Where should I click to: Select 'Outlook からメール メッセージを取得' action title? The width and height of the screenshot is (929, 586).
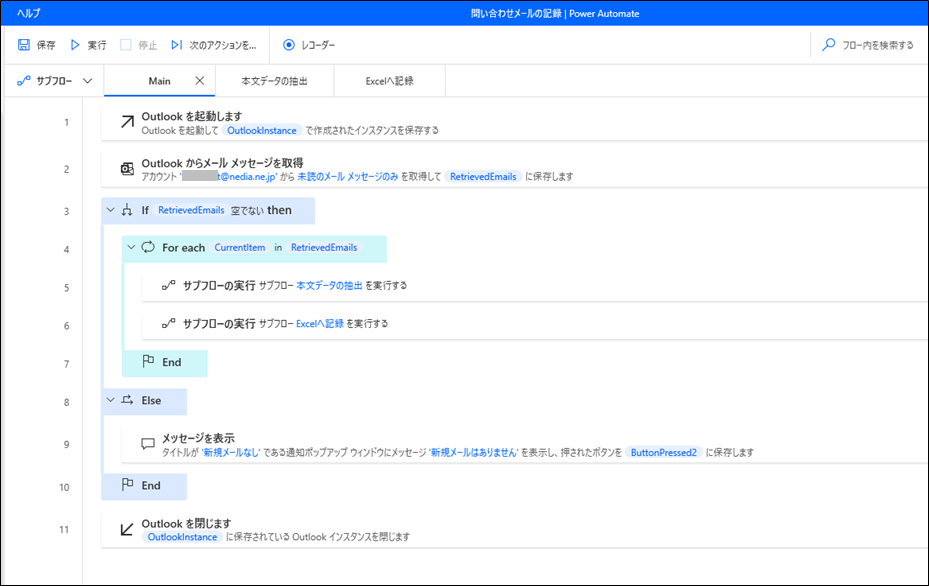pyautogui.click(x=222, y=163)
